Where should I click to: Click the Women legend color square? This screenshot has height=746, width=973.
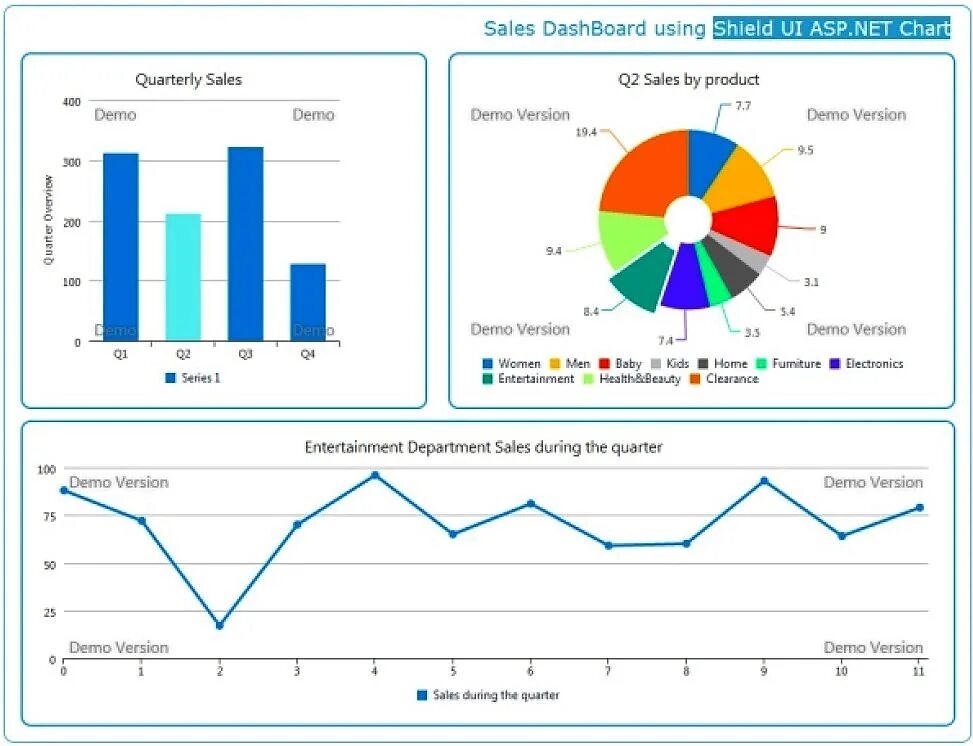coord(488,363)
